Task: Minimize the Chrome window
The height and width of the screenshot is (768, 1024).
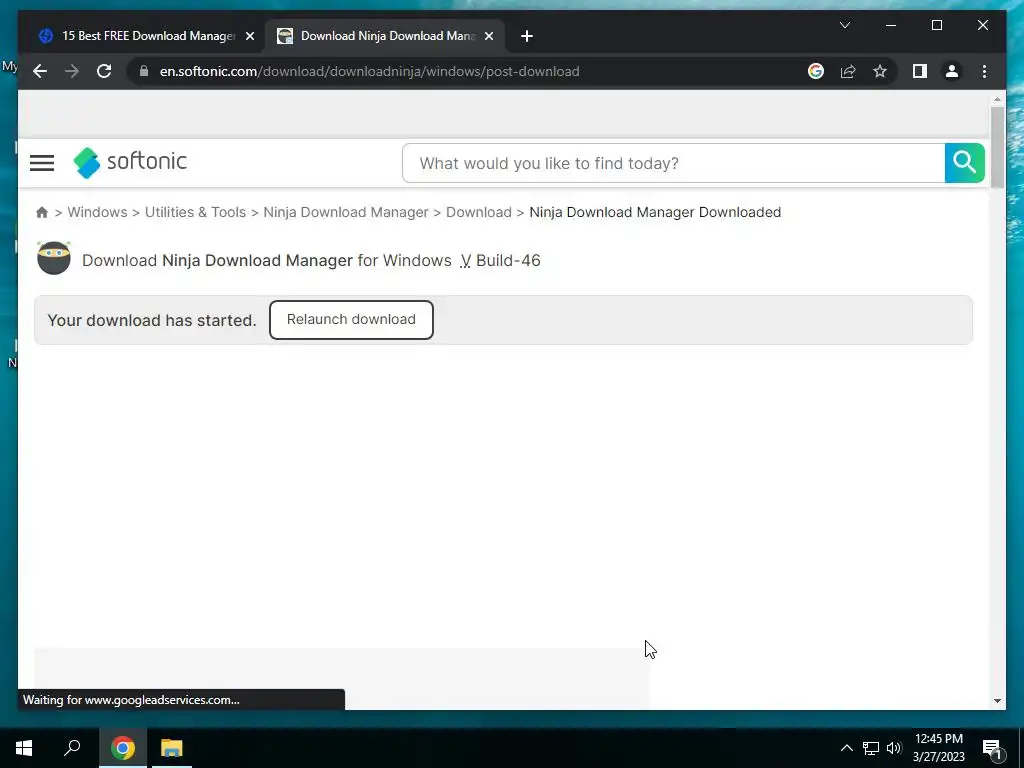Action: pos(891,25)
